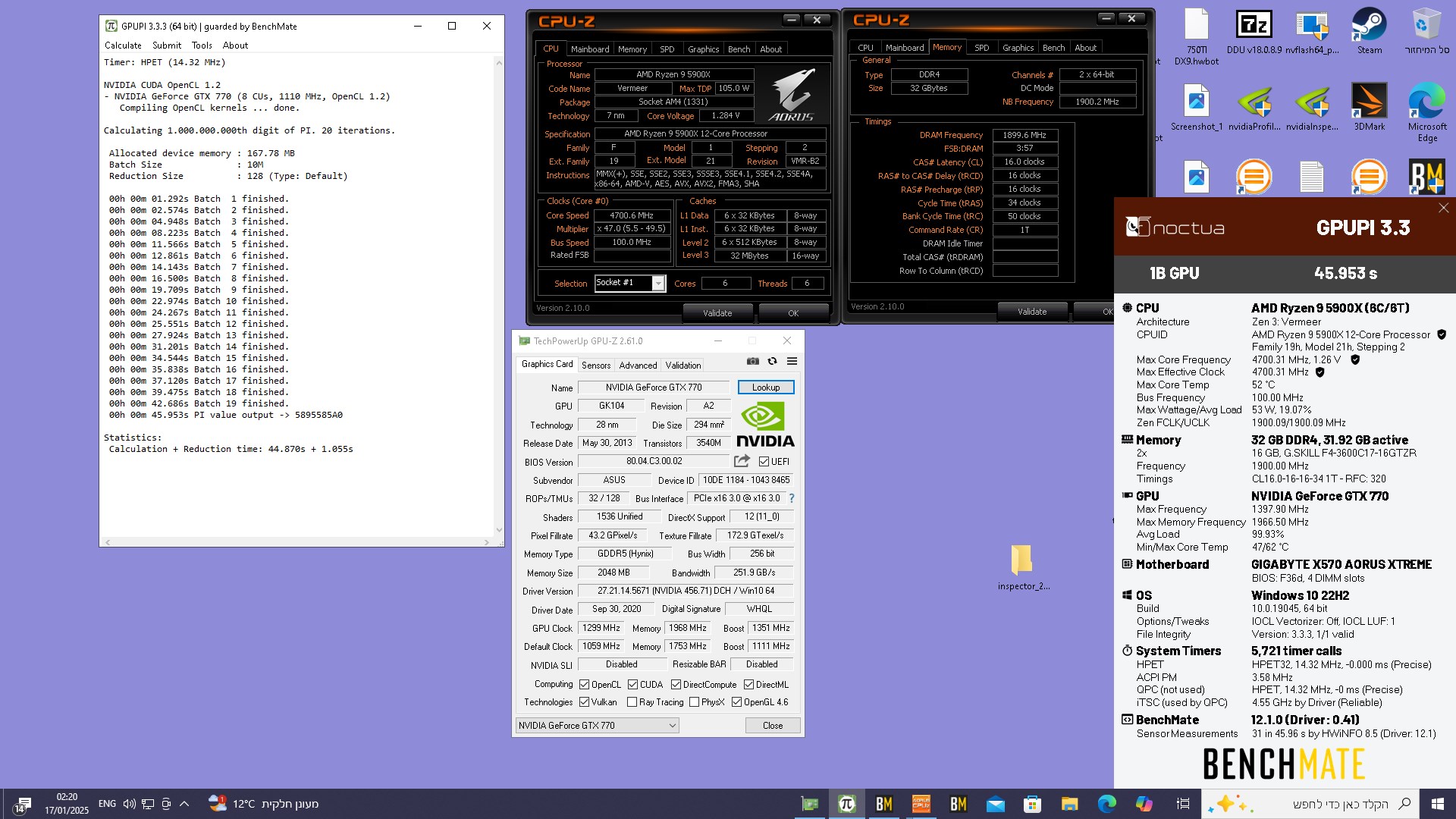Open the Steam desktop shortcut
The width and height of the screenshot is (1456, 819).
(x=1369, y=32)
